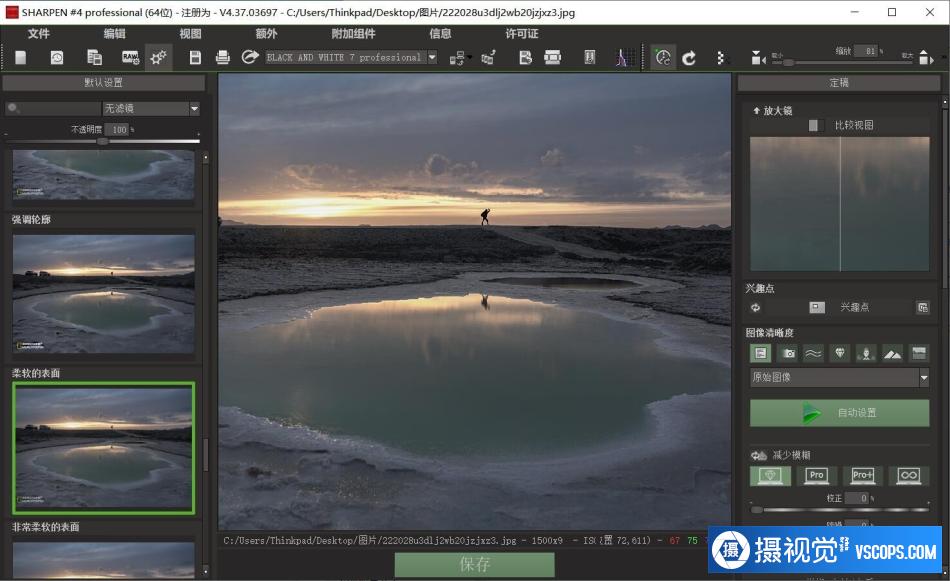The image size is (950, 581).
Task: Click the page with brush toolbar icon
Action: tap(525, 58)
